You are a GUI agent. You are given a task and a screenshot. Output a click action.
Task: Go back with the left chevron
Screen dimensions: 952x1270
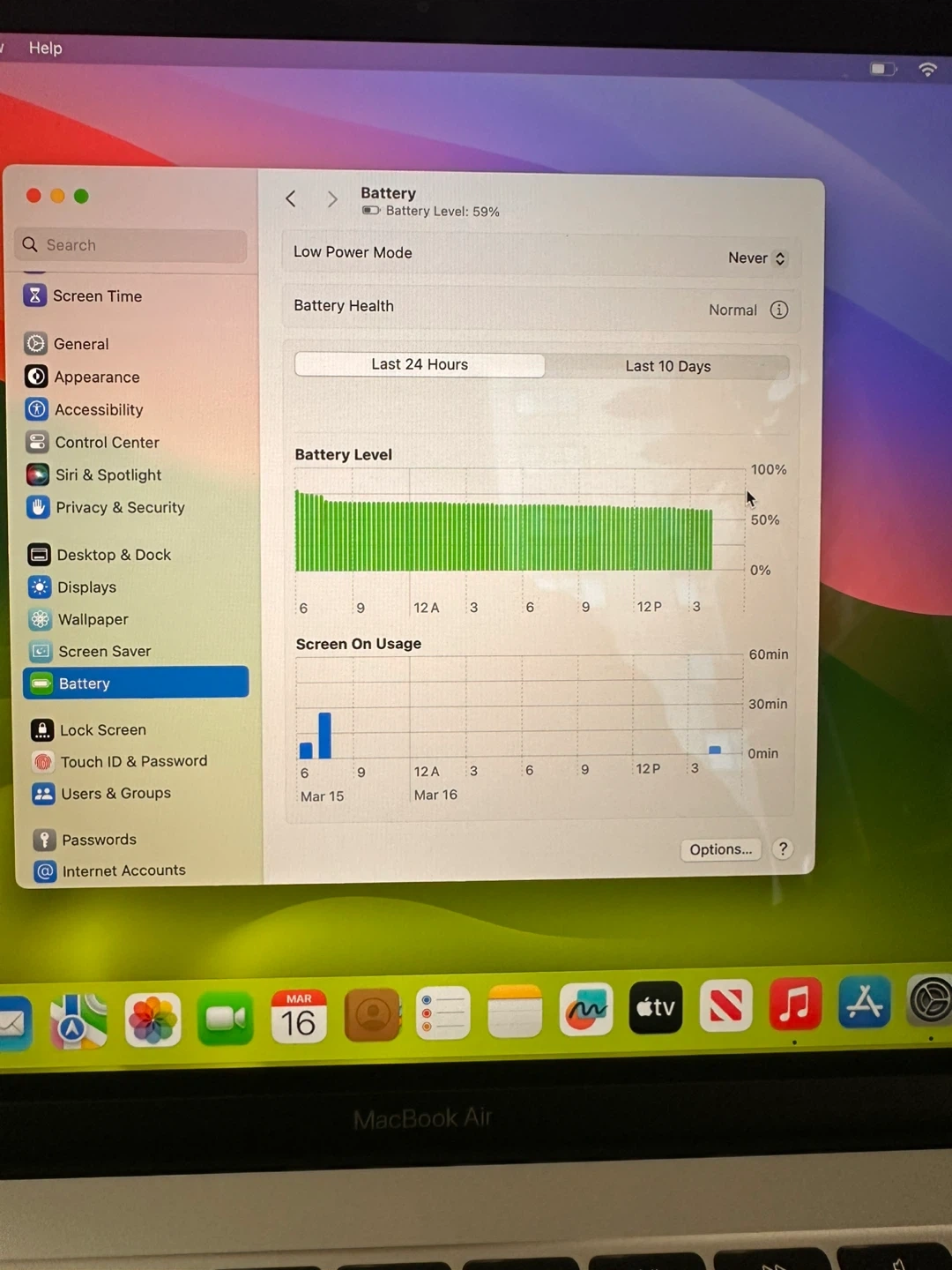click(x=291, y=199)
